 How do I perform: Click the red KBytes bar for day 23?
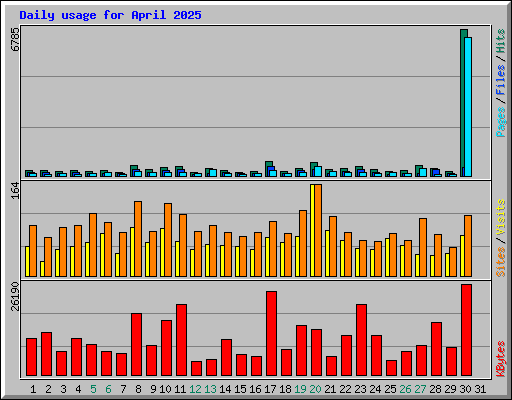(361, 340)
